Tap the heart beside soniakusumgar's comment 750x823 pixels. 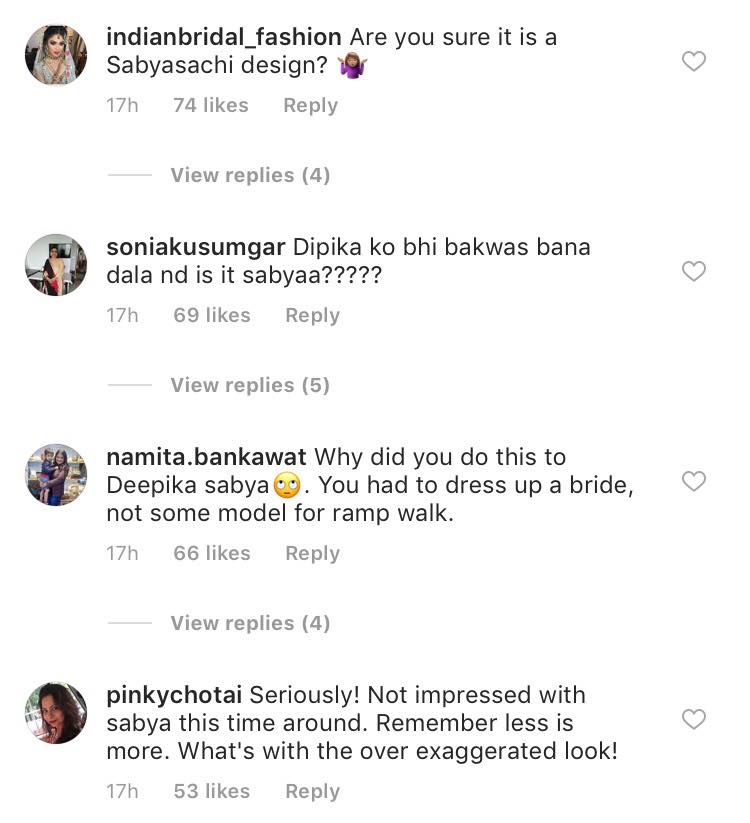tap(693, 271)
